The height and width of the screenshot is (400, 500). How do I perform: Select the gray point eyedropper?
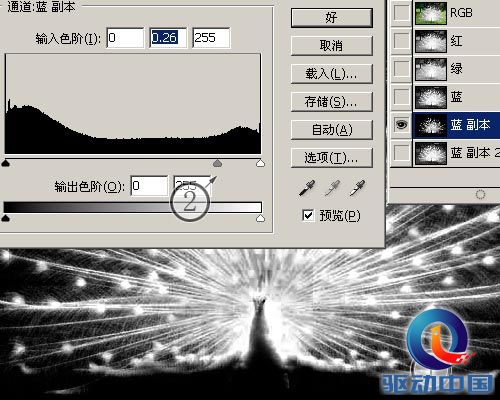pos(332,188)
